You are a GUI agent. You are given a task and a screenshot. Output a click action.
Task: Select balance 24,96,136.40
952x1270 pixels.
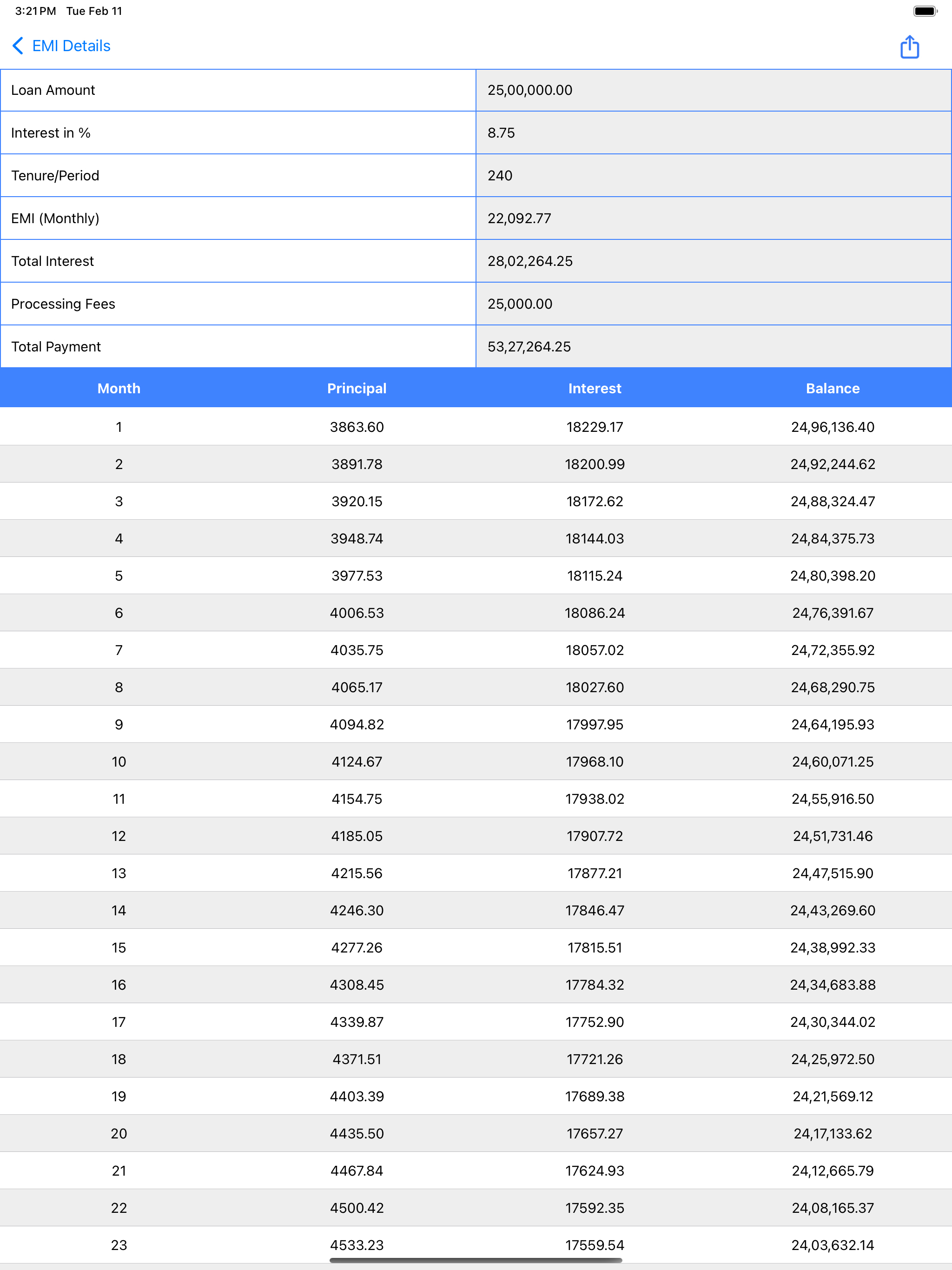[833, 427]
